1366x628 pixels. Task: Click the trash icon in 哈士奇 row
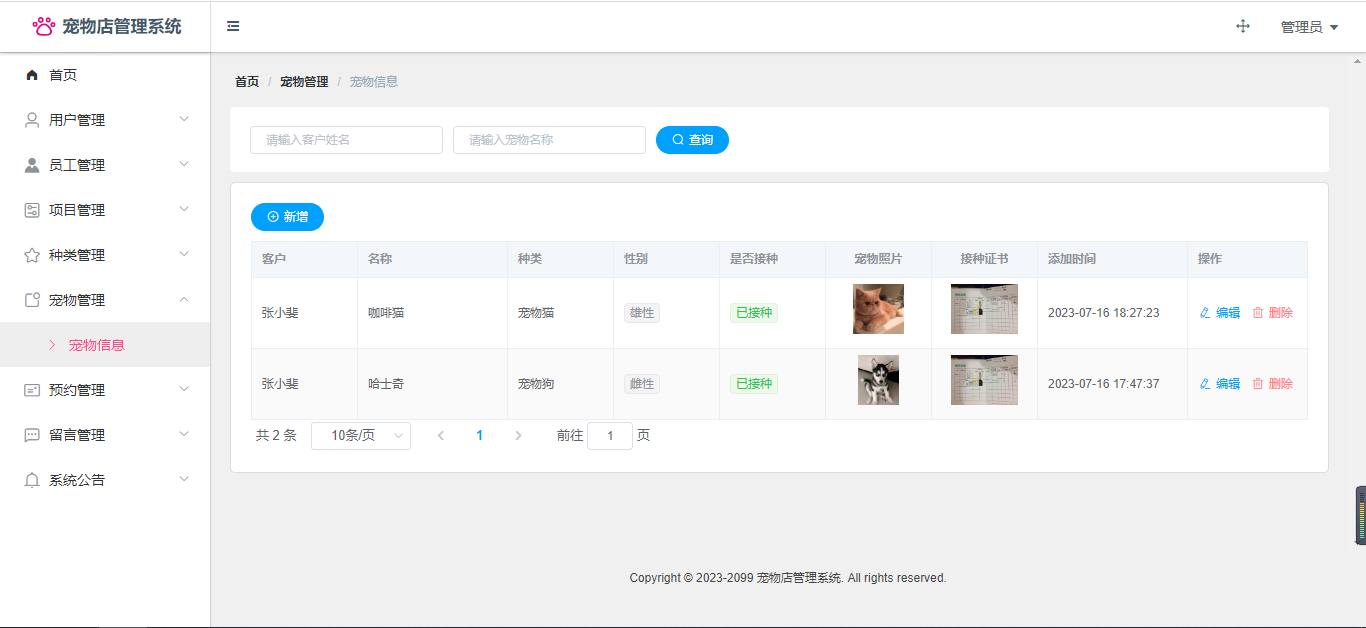(1258, 384)
